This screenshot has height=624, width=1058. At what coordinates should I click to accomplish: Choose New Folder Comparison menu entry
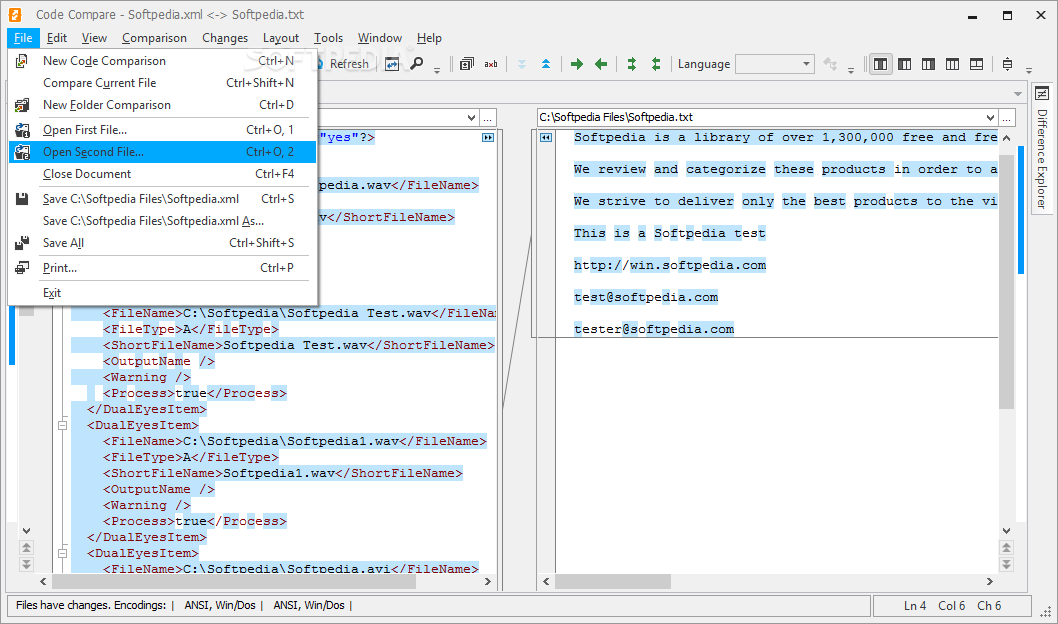pyautogui.click(x=162, y=105)
